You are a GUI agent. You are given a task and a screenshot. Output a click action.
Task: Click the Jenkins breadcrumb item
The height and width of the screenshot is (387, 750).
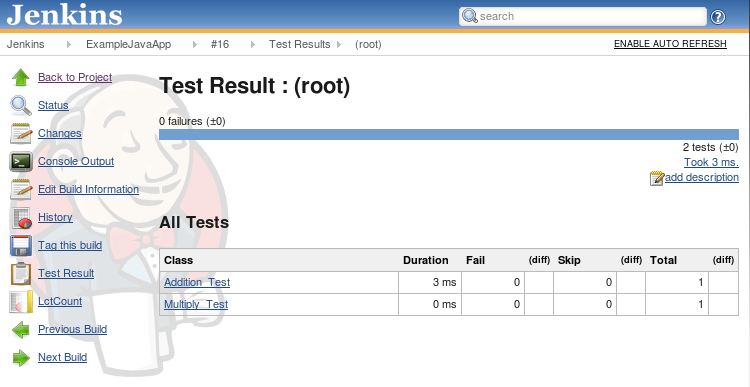(x=25, y=44)
